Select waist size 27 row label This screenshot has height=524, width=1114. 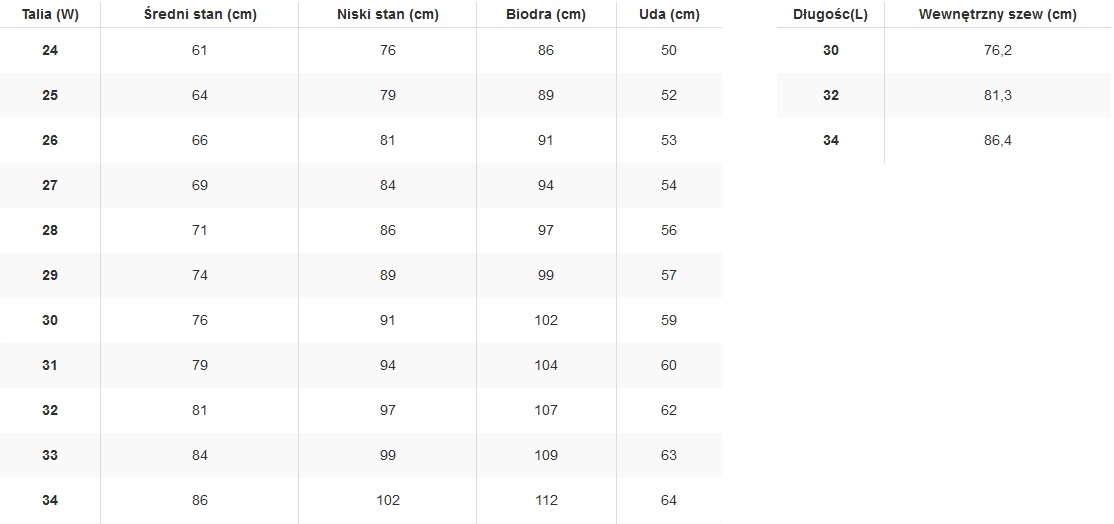[50, 185]
